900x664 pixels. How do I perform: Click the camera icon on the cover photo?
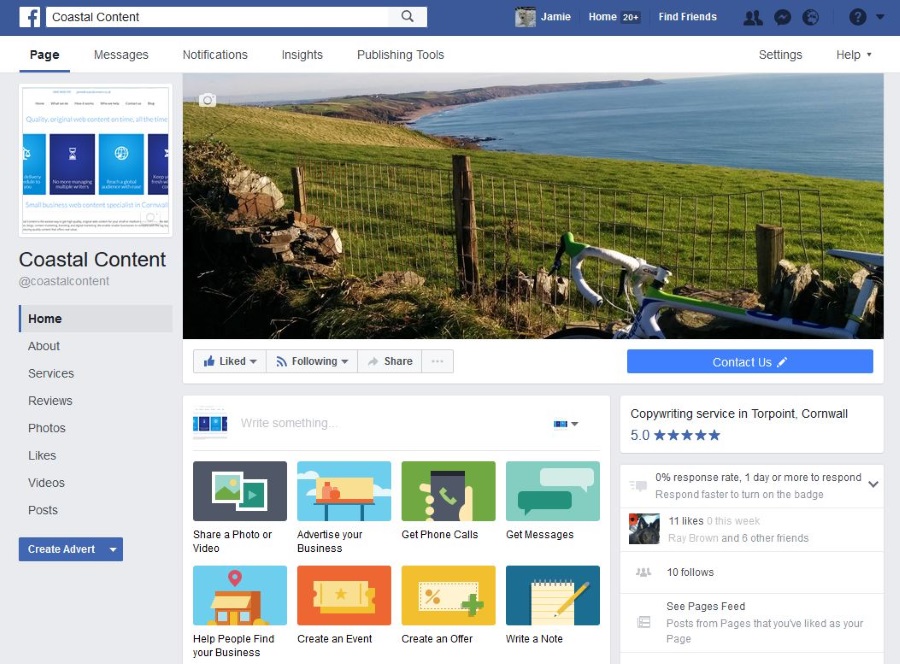coord(207,98)
